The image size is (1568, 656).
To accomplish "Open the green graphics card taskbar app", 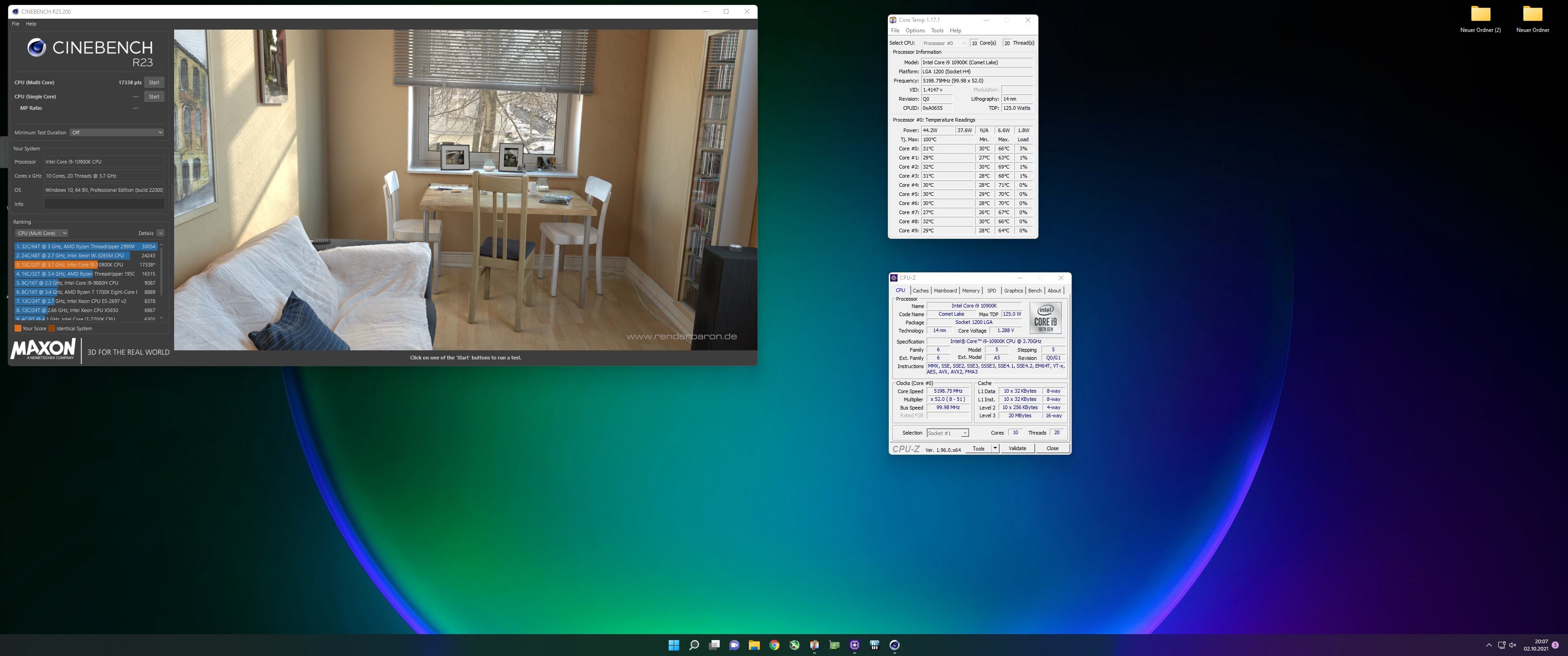I will [x=834, y=645].
